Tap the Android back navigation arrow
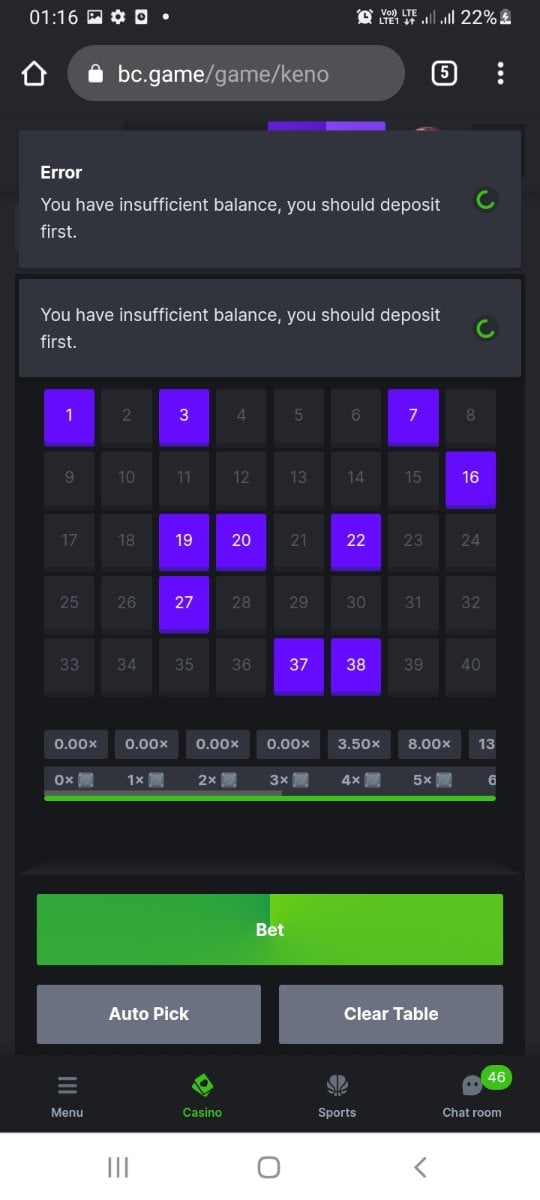This screenshot has height=1200, width=540. coord(420,1167)
